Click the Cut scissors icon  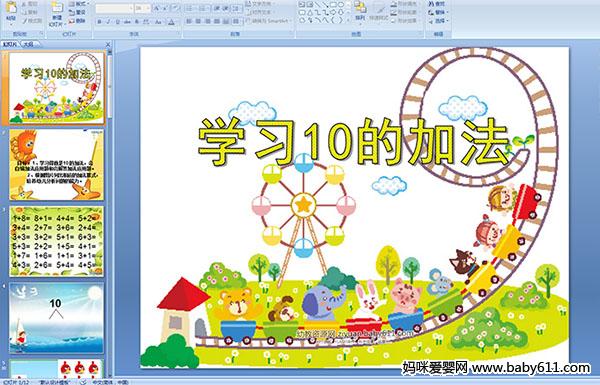[24, 3]
